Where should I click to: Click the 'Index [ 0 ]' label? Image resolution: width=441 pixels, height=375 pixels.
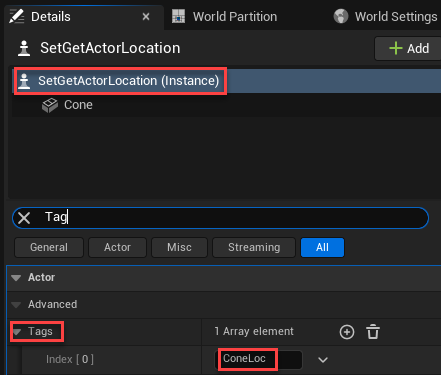[70, 359]
